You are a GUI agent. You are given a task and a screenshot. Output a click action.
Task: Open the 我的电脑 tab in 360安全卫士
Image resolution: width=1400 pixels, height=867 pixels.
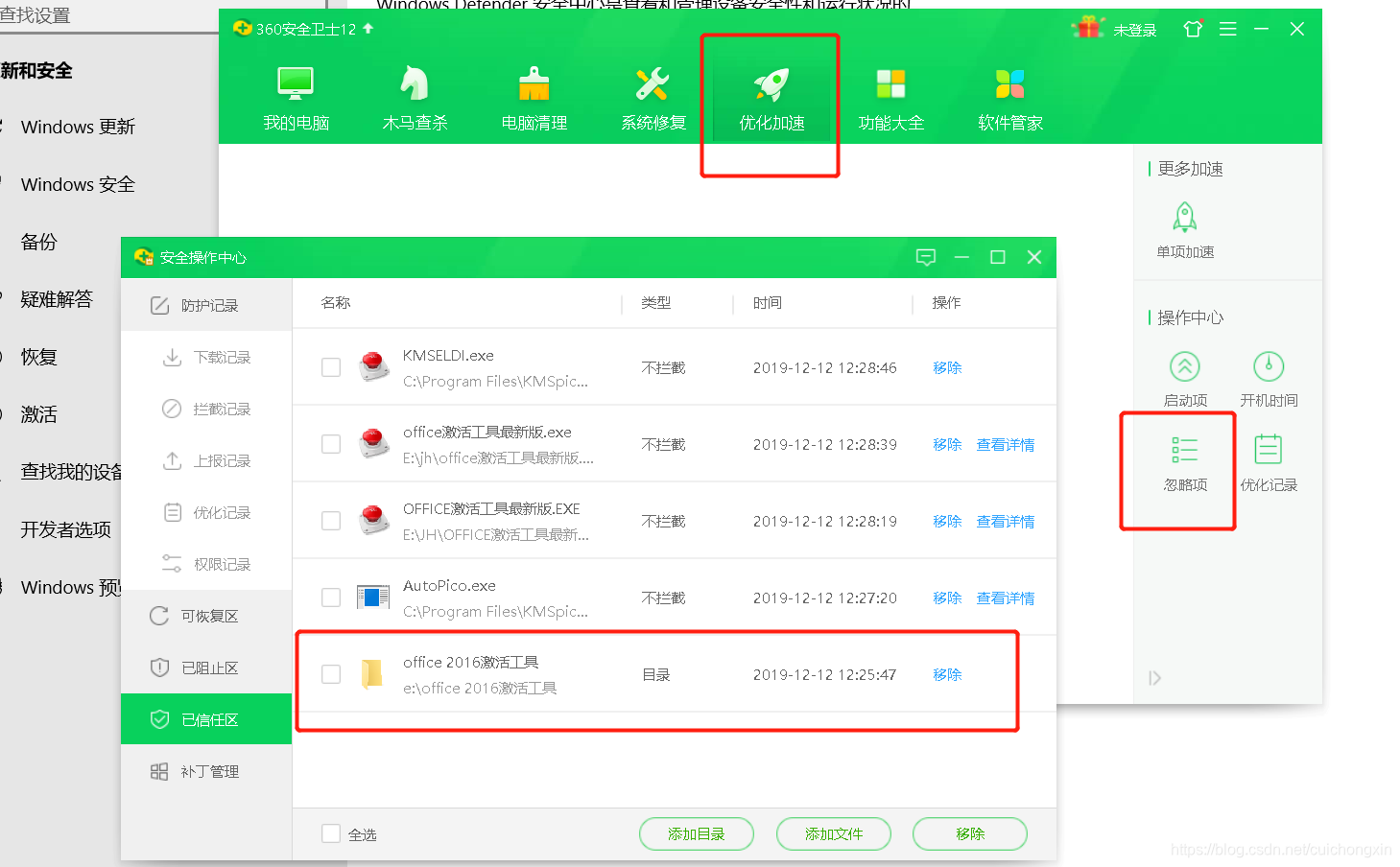pyautogui.click(x=296, y=100)
